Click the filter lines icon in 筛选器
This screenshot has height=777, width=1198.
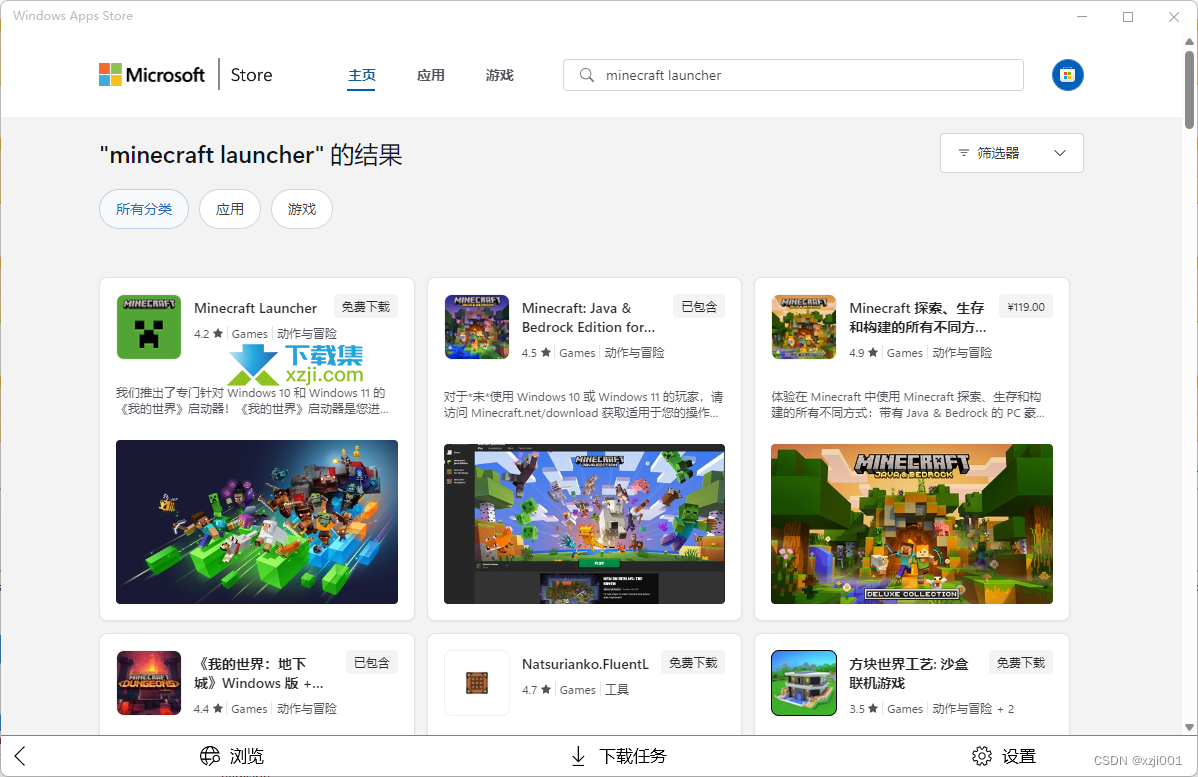[963, 153]
